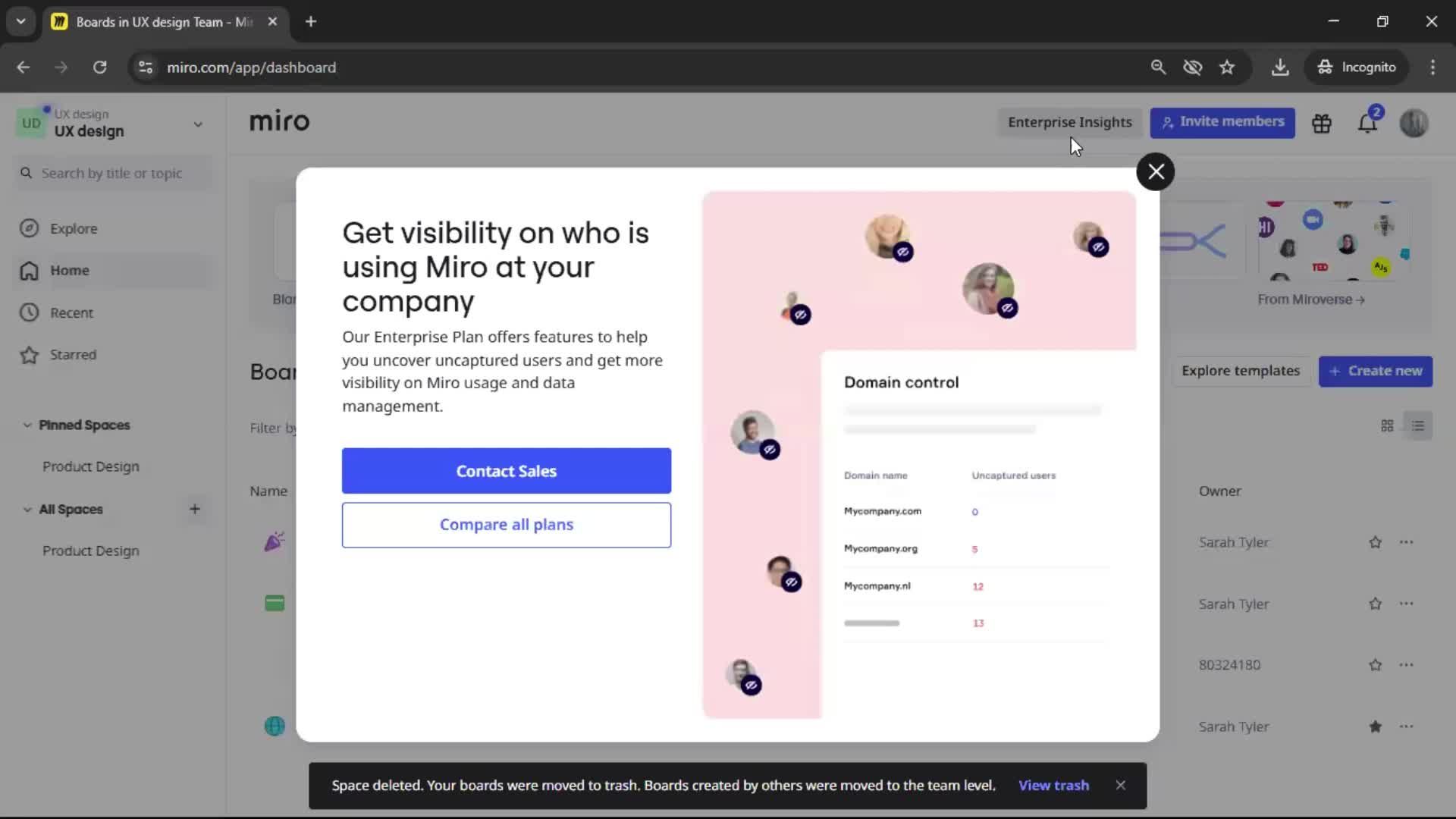1456x819 pixels.
Task: Click the Incognito indicator
Action: pos(1357,67)
